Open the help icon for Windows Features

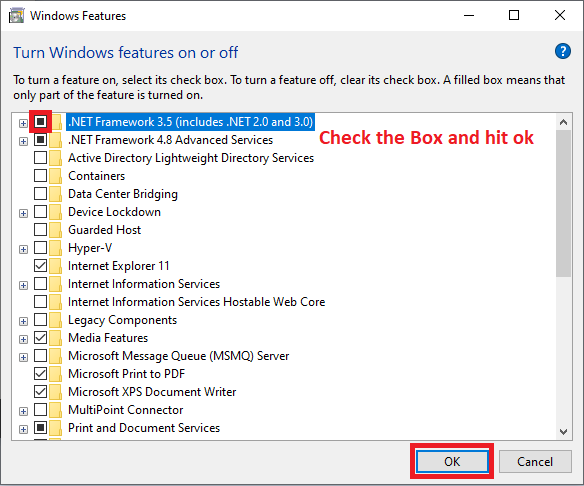coord(563,51)
